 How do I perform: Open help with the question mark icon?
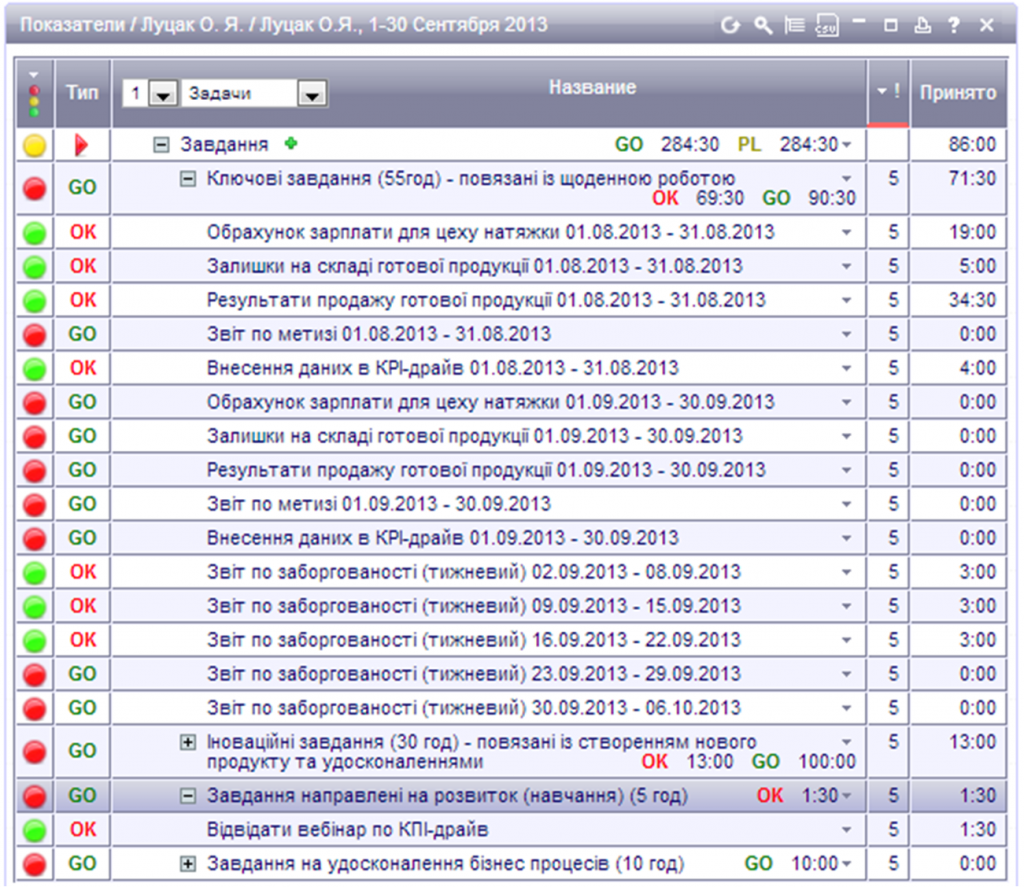coord(954,25)
